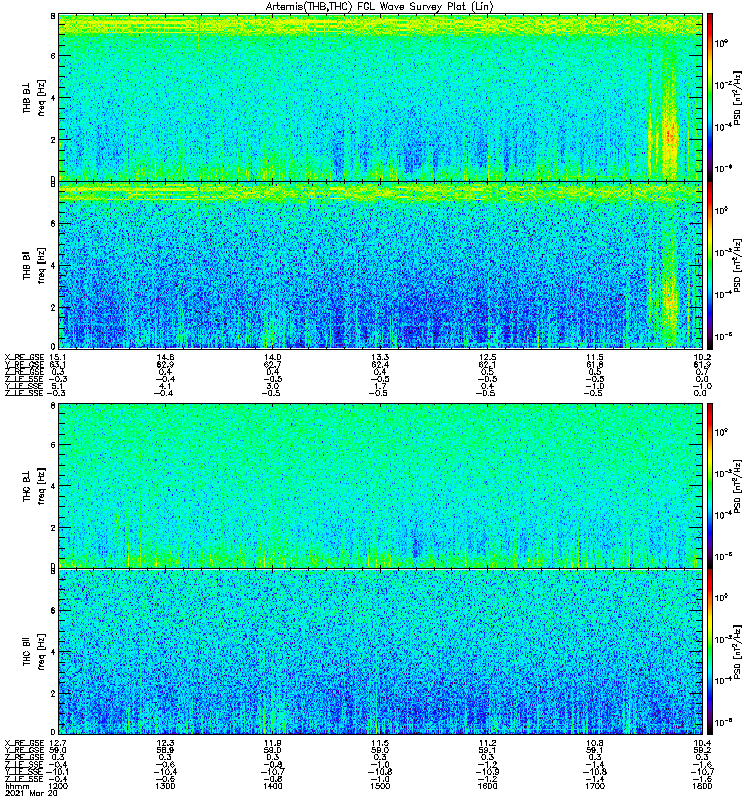Click the THB position value 15.1

click(x=57, y=357)
